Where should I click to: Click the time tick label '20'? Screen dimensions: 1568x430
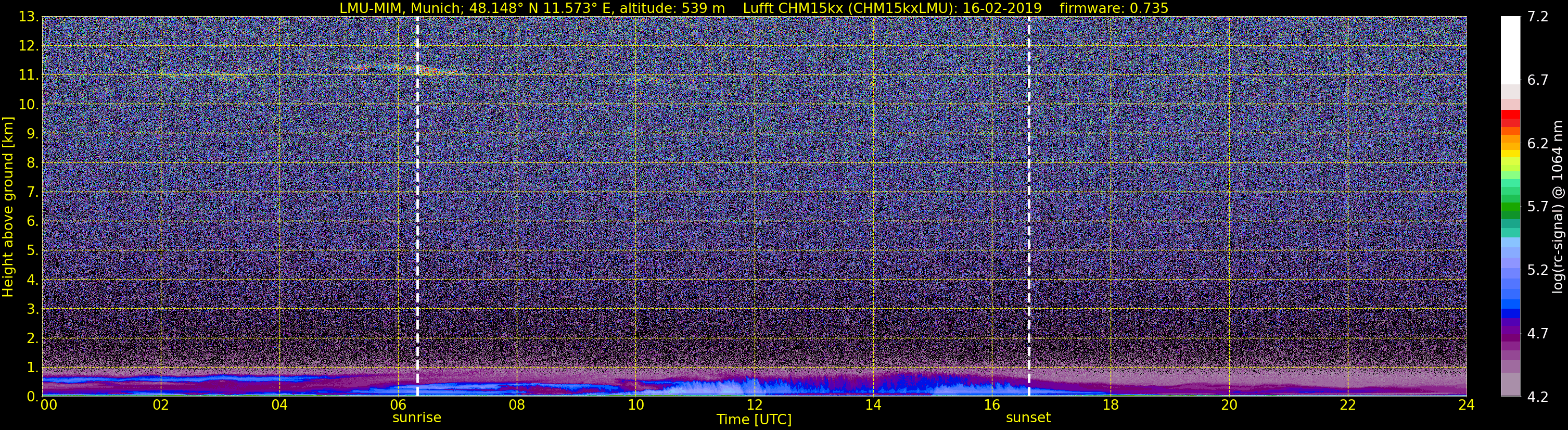1229,405
